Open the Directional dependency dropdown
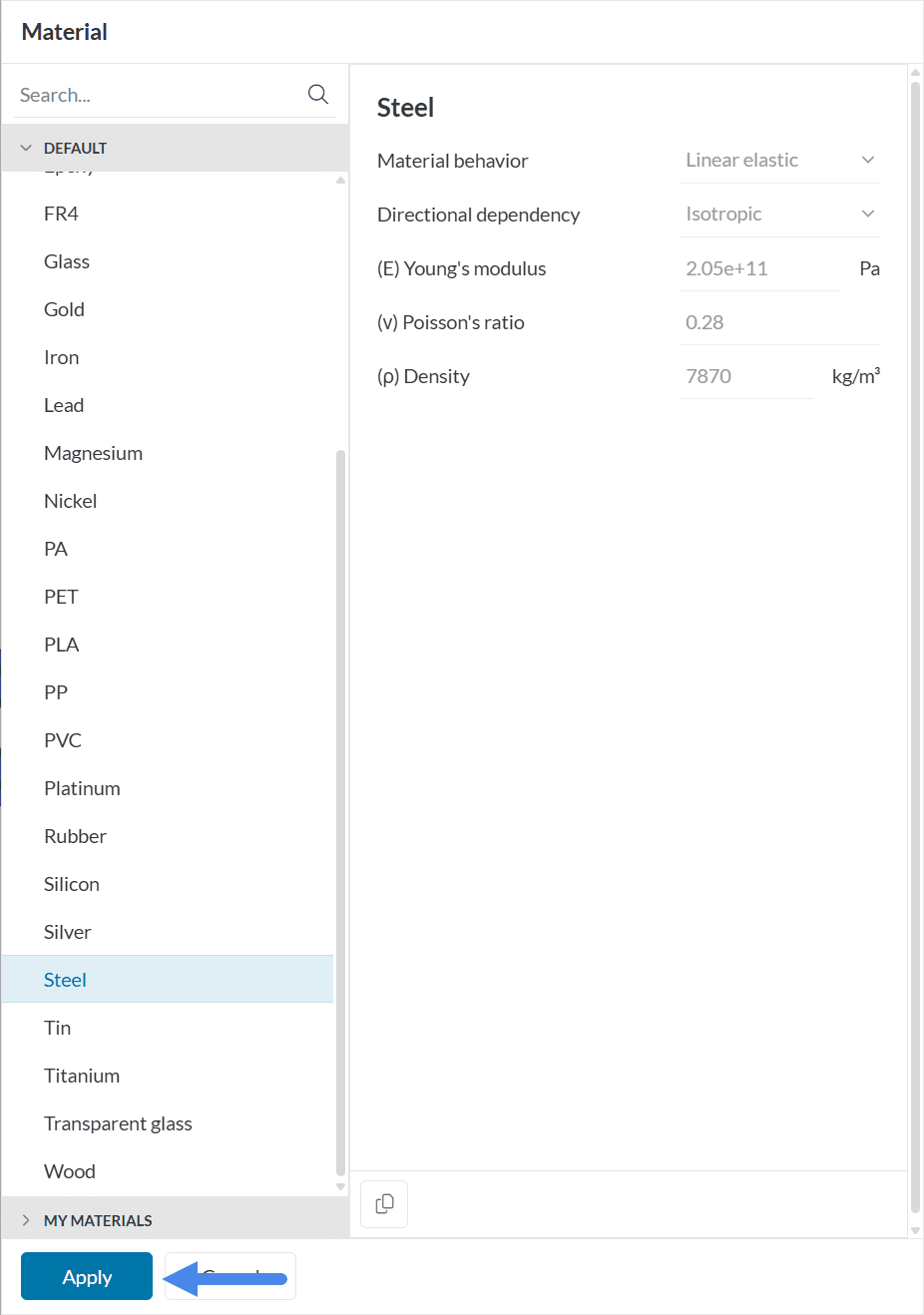 pyautogui.click(x=778, y=215)
